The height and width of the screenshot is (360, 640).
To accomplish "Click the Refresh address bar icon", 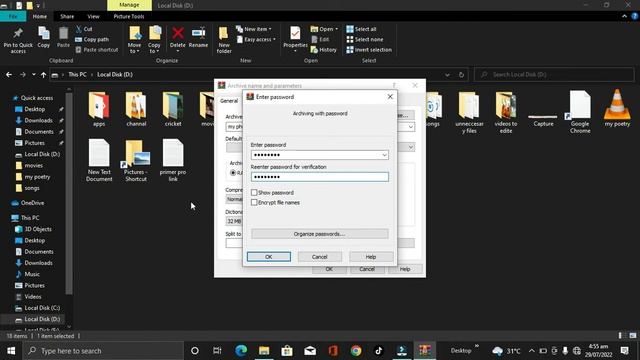I will point(461,75).
